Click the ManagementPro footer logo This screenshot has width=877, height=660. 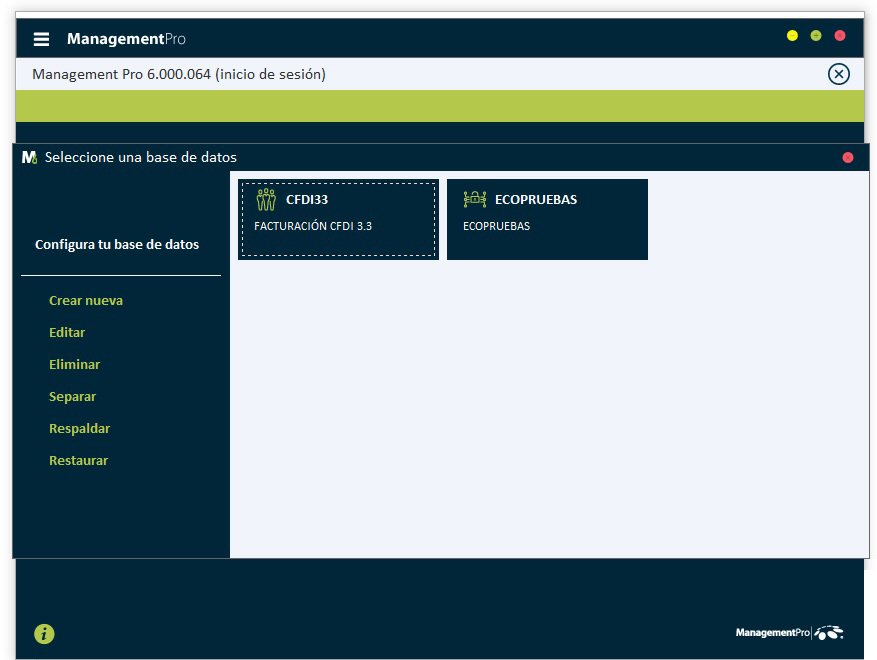[x=790, y=633]
